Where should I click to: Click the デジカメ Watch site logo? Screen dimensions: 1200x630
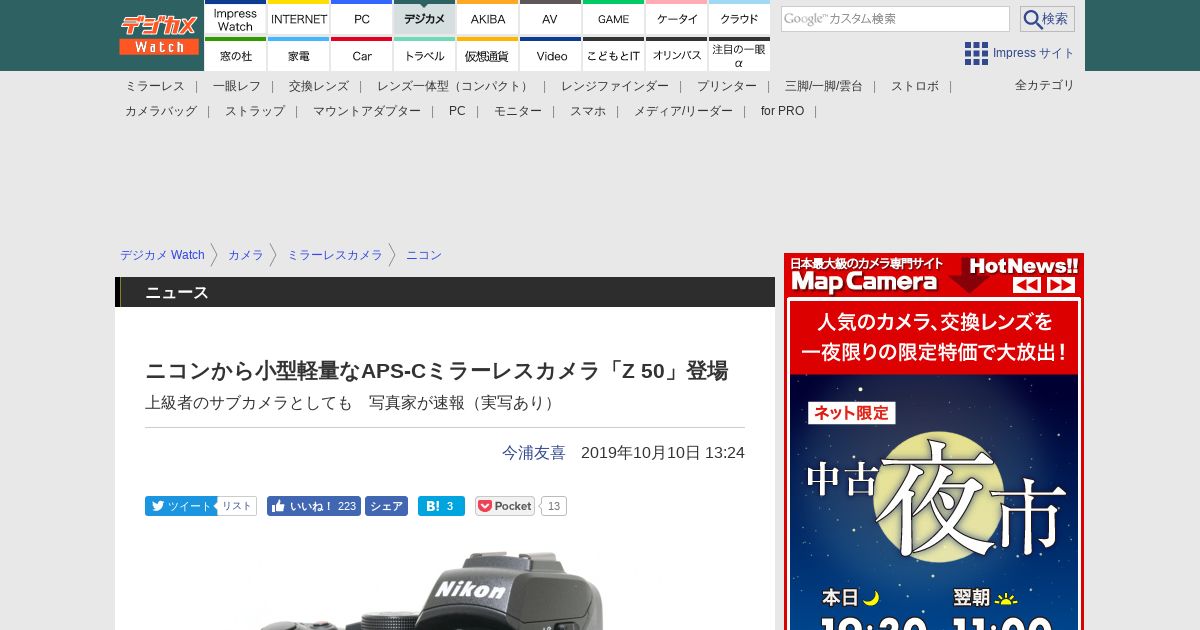pyautogui.click(x=159, y=35)
